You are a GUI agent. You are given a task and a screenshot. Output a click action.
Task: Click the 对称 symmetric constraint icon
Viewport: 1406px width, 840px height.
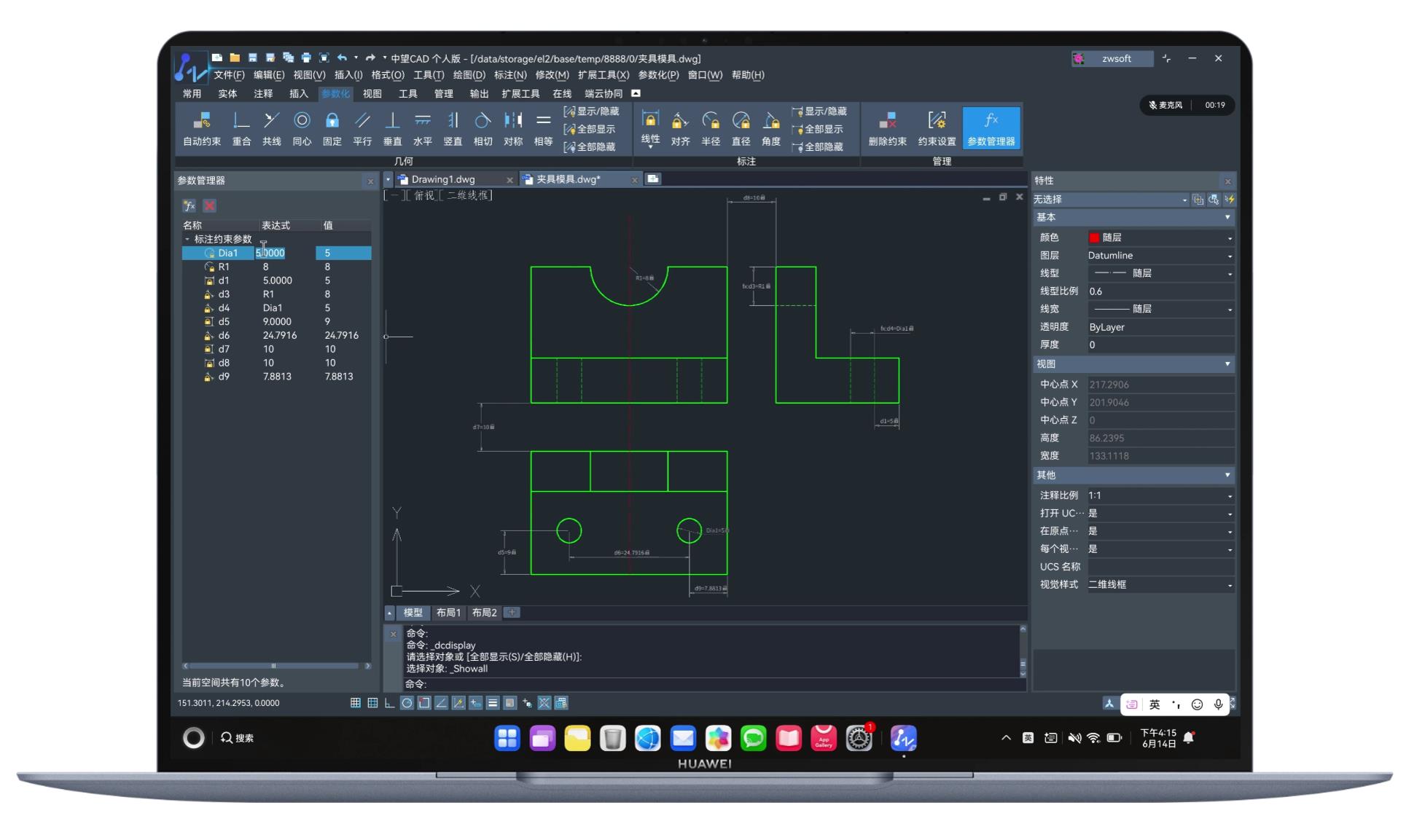pyautogui.click(x=513, y=128)
